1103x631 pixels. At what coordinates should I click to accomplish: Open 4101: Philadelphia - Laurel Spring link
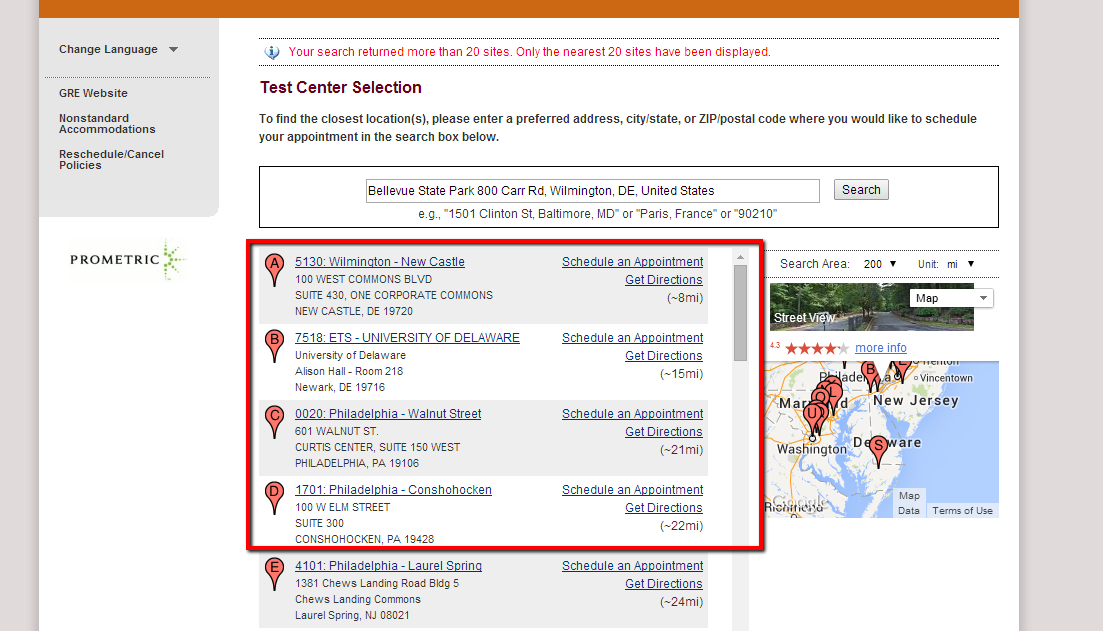pos(388,566)
